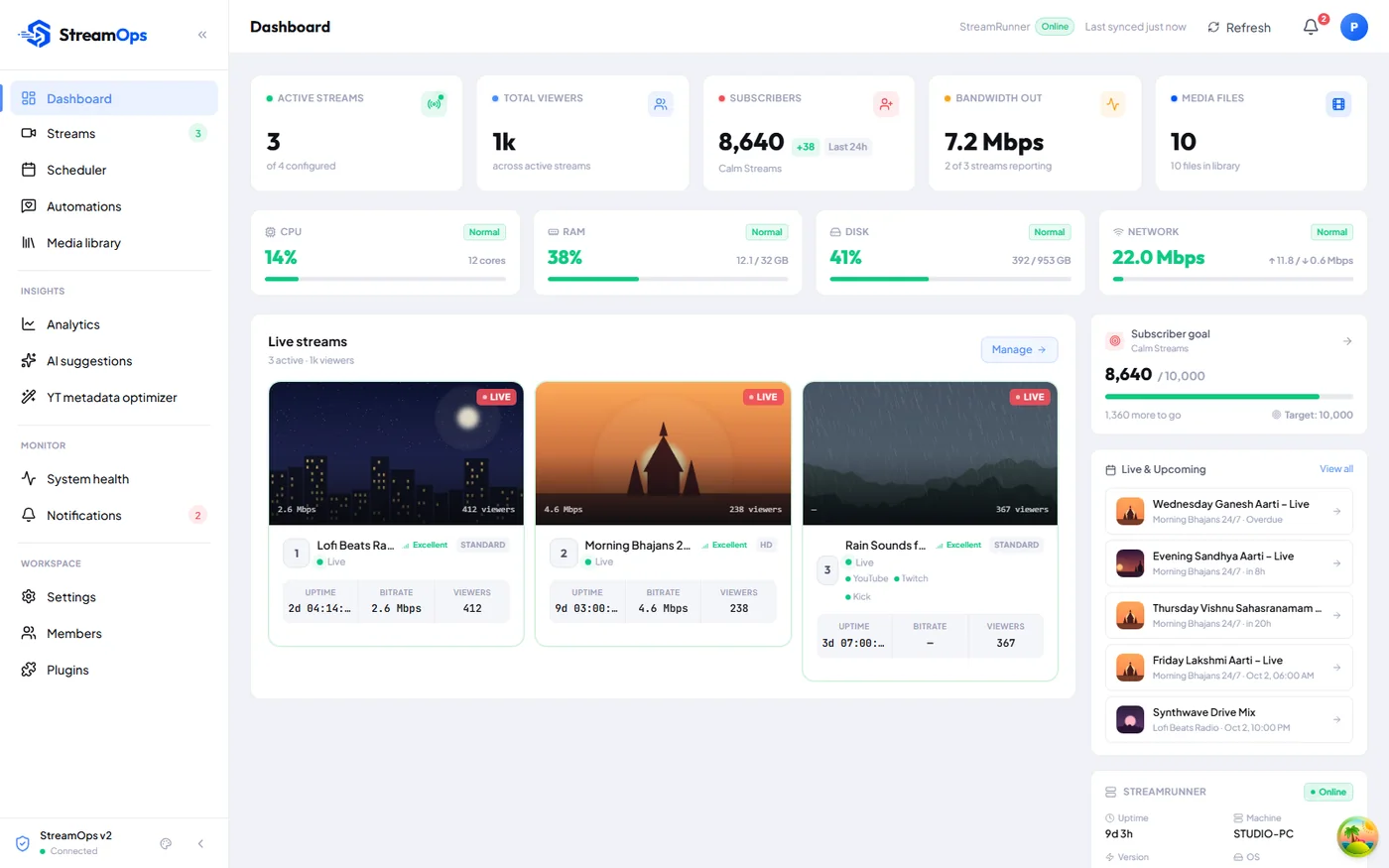Open Lofi Beats night city thumbnail

point(396,453)
